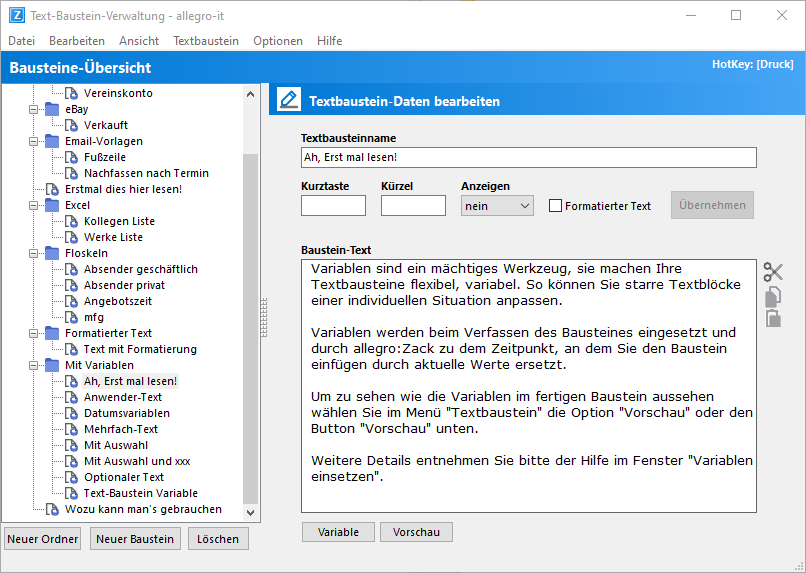
Task: Click the copy icon beside Baustein-Text
Action: (773, 296)
